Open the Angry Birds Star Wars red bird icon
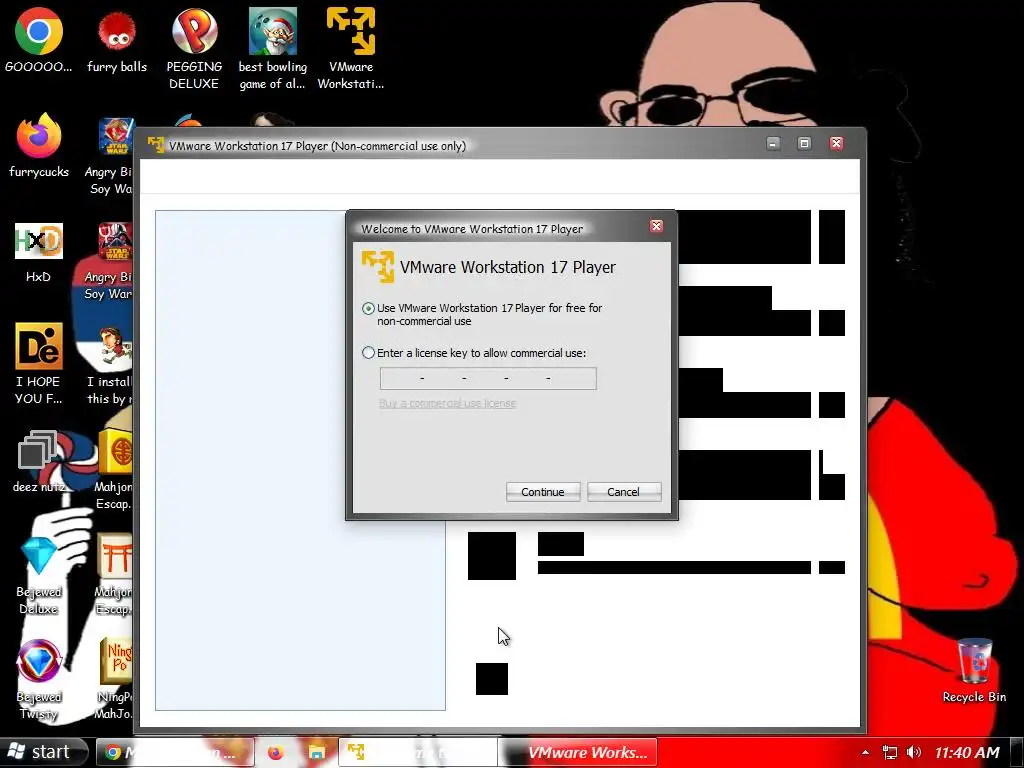Viewport: 1024px width, 768px height. (x=110, y=157)
